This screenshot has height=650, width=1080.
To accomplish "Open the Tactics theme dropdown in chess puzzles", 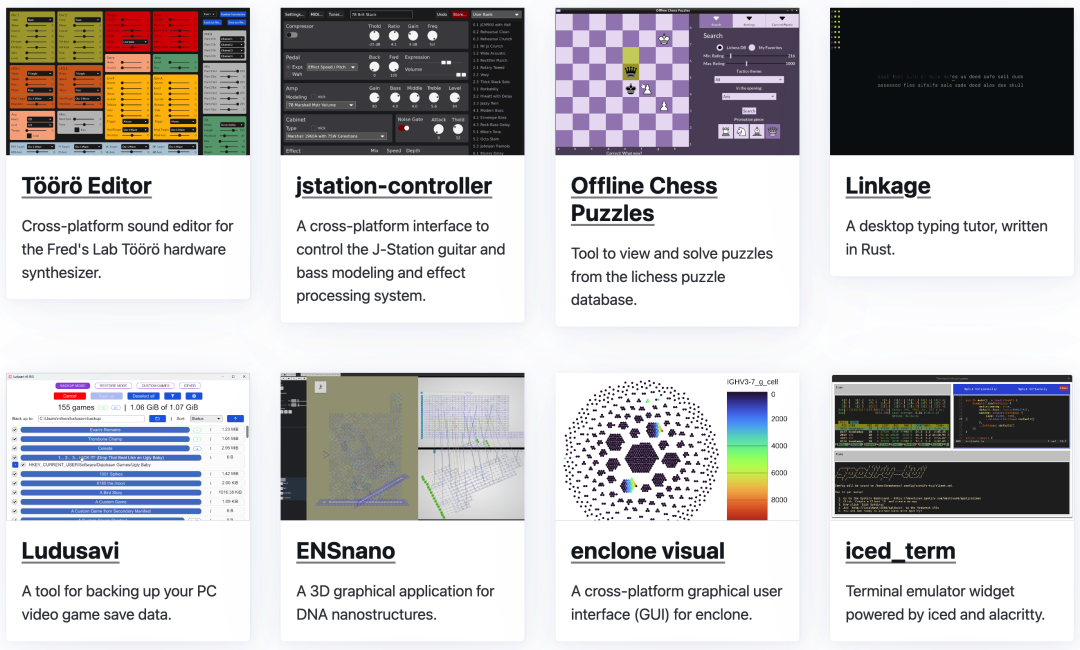I will coord(749,79).
